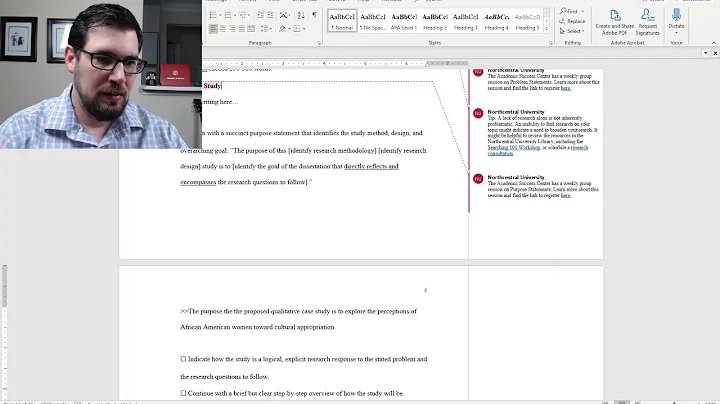720x404 pixels.
Task: Apply numbered list formatting
Action: tap(227, 15)
